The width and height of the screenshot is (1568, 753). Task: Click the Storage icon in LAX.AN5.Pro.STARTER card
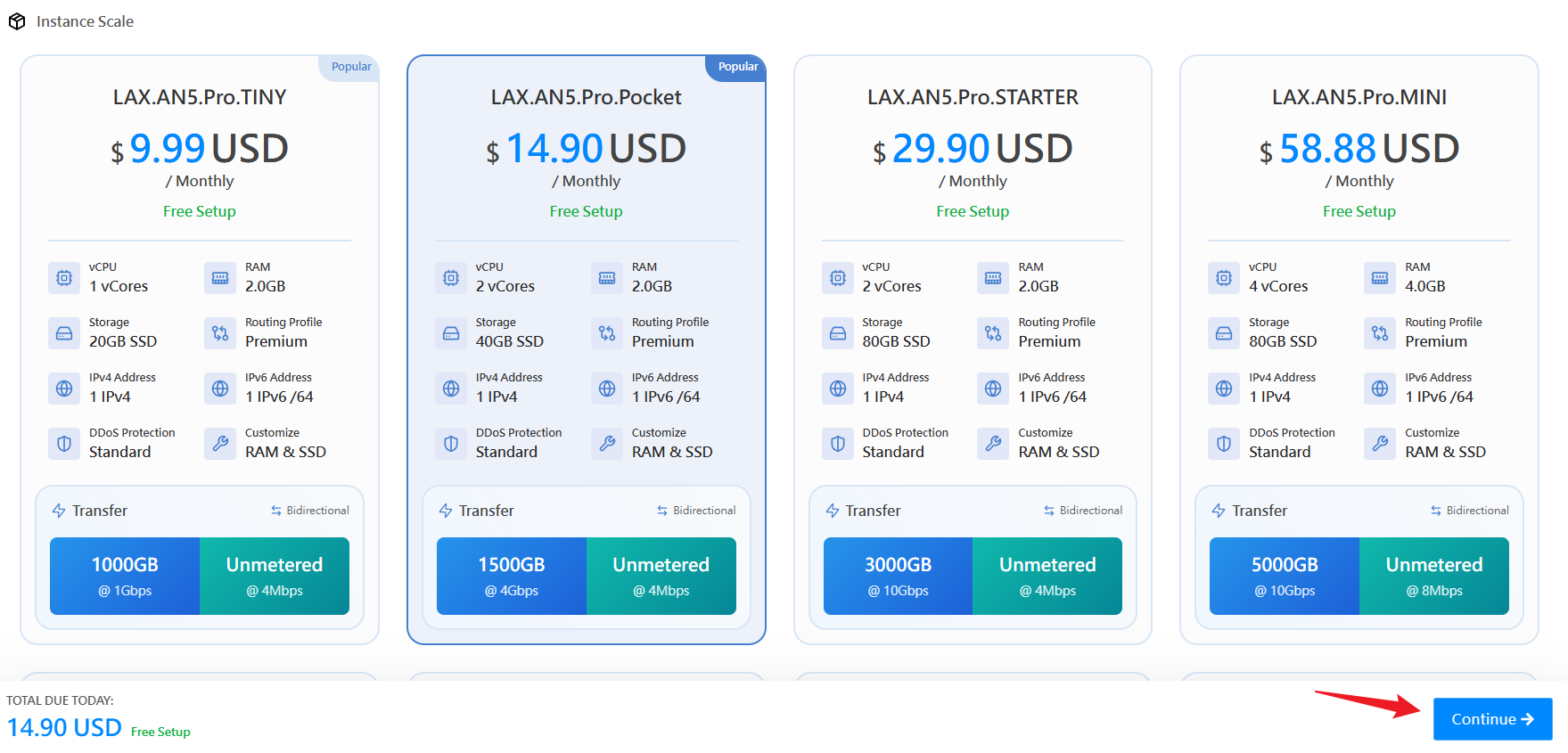(838, 333)
